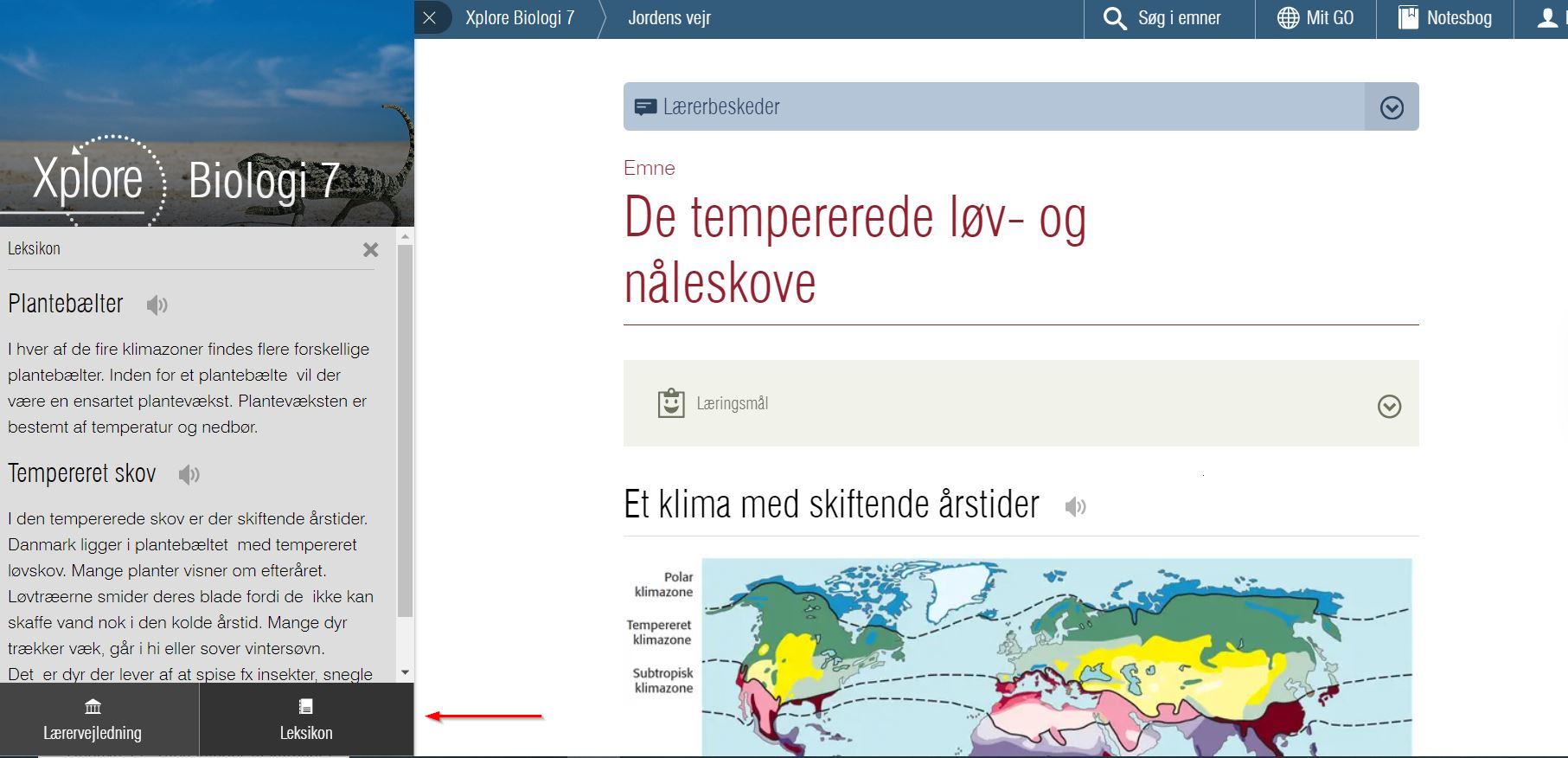Close the sidebar with the round X button
This screenshot has width=1568, height=758.
[x=430, y=18]
